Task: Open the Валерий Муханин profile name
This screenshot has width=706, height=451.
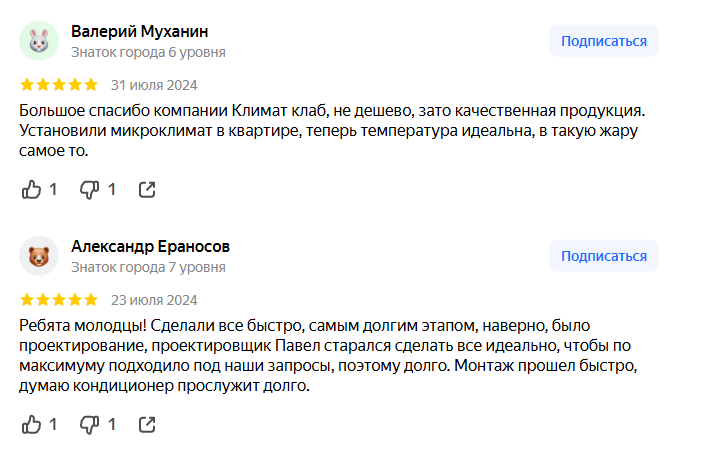Action: pyautogui.click(x=140, y=31)
